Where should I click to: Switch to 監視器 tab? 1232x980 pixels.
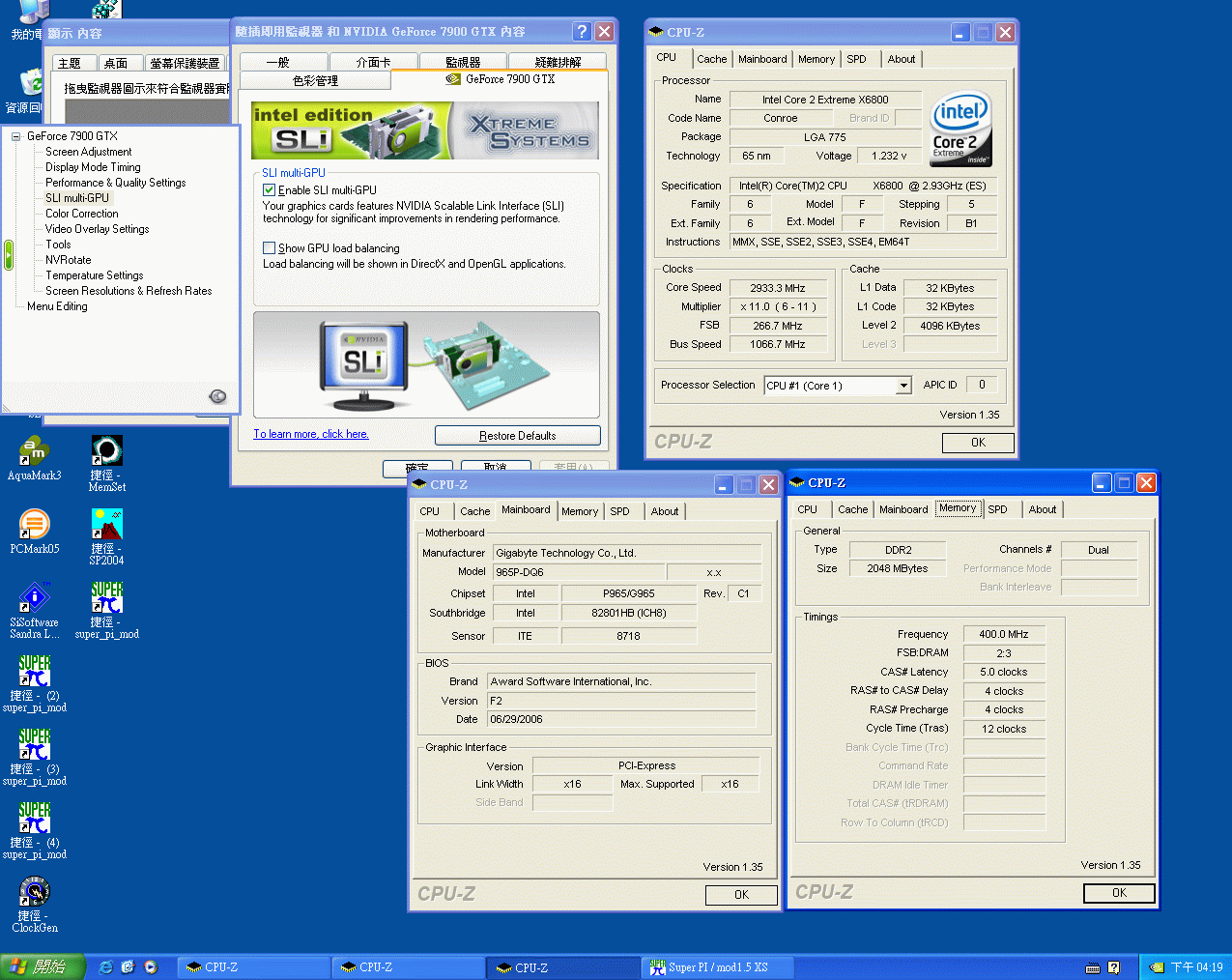tap(463, 62)
